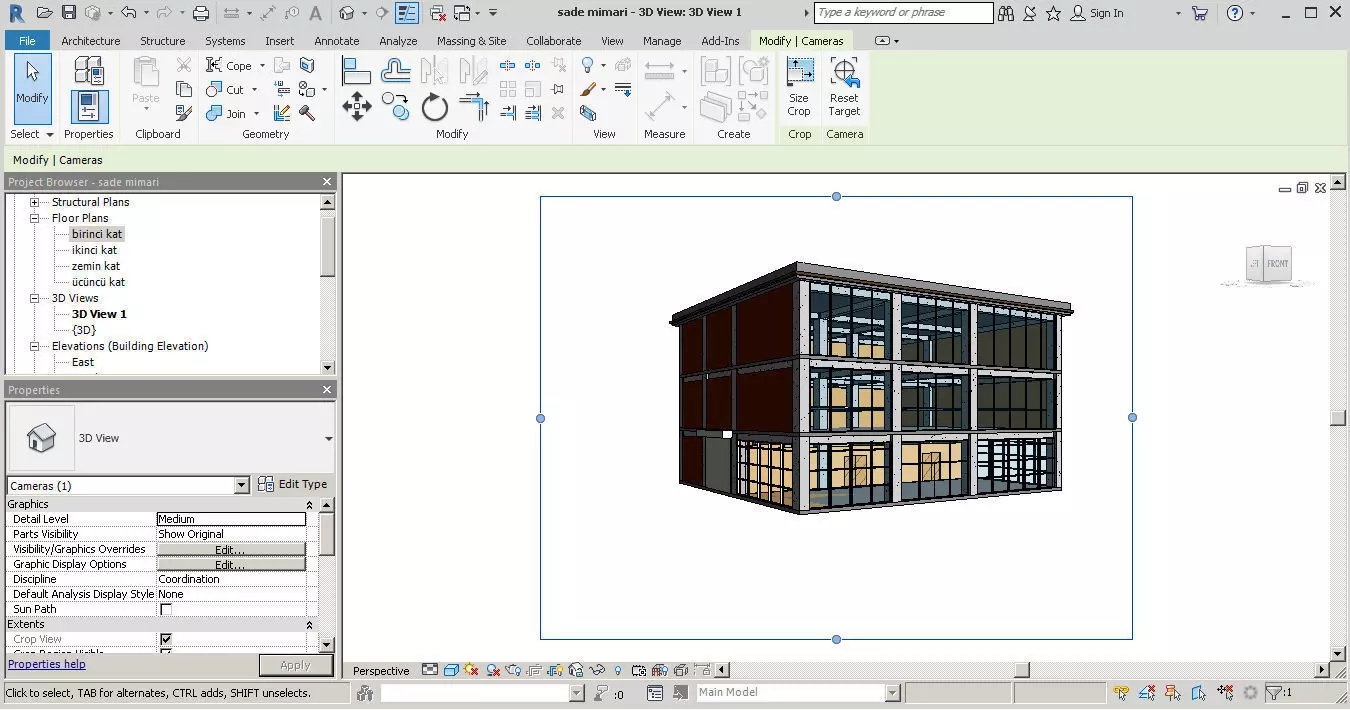
Task: Toggle the Crop View checkbox
Action: click(166, 639)
